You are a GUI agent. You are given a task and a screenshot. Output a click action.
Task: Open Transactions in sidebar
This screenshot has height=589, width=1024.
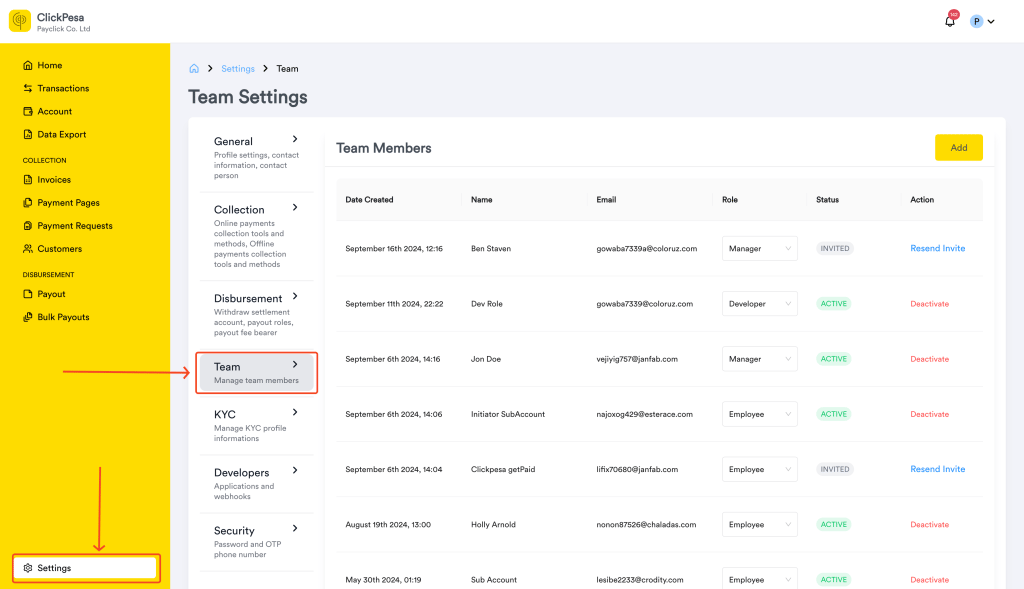point(63,88)
